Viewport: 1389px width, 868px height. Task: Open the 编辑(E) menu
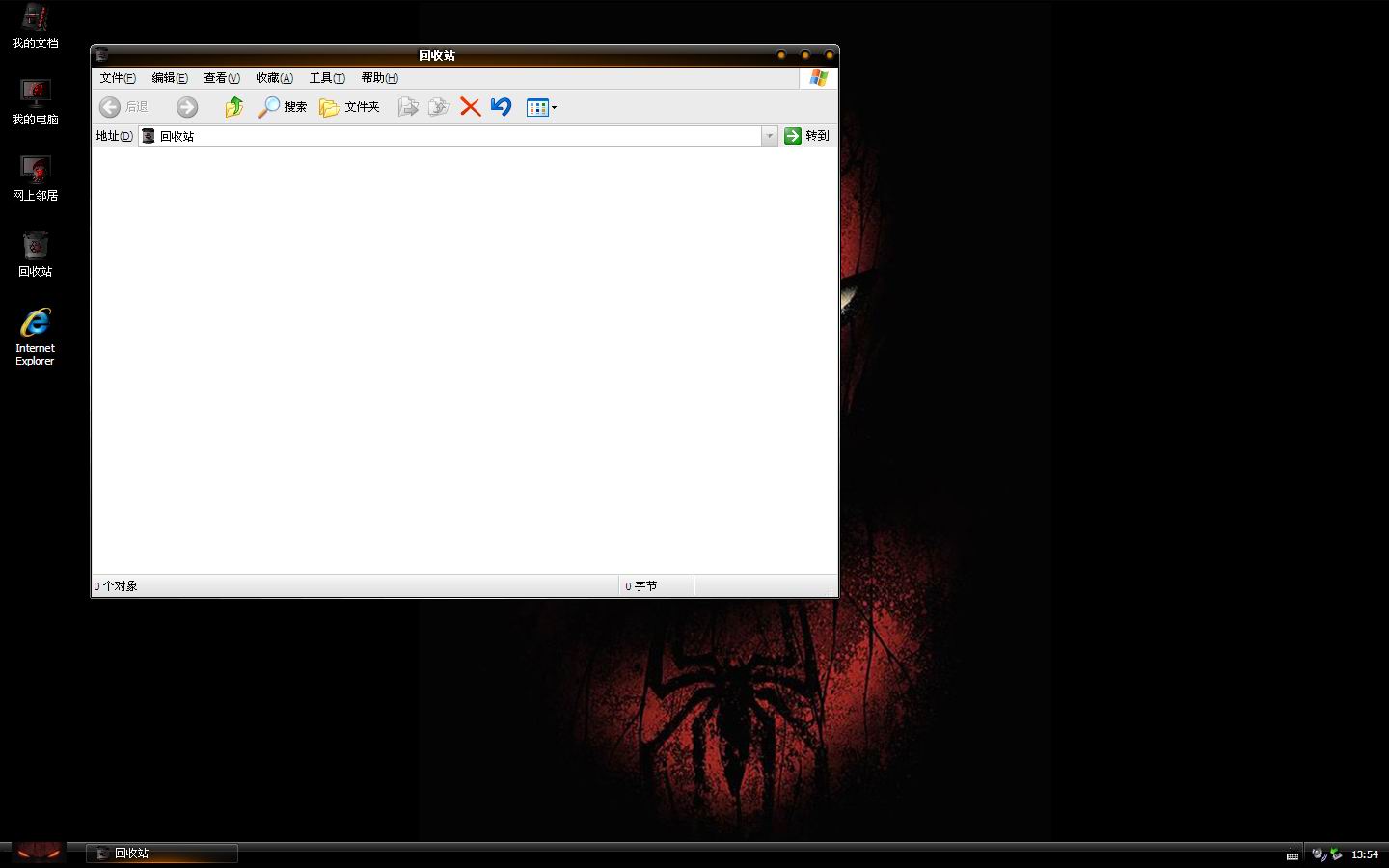click(170, 78)
